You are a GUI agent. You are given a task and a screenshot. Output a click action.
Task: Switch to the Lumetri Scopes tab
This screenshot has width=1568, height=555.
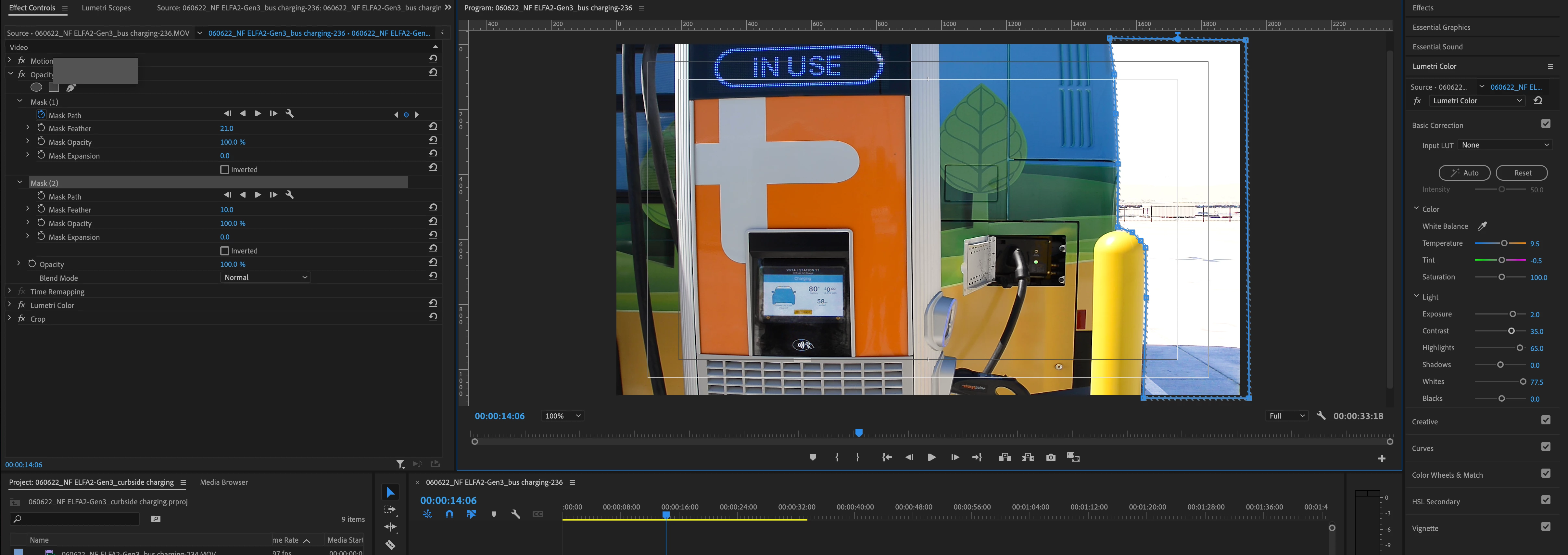tap(106, 8)
